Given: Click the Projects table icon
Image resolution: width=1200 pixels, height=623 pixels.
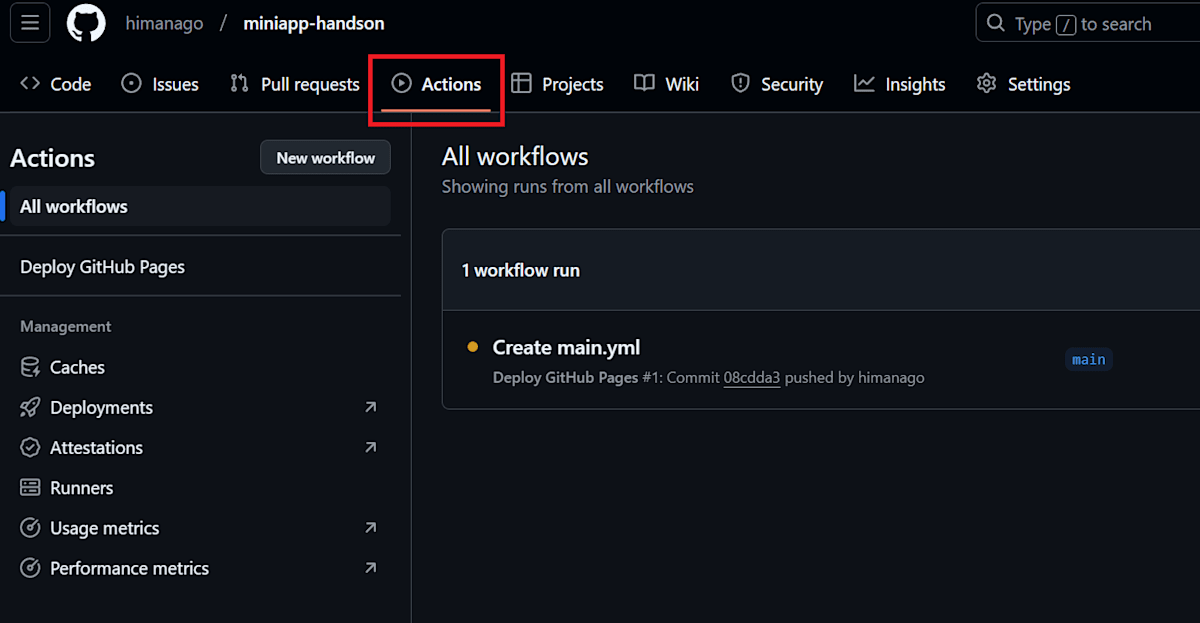Looking at the screenshot, I should (521, 84).
